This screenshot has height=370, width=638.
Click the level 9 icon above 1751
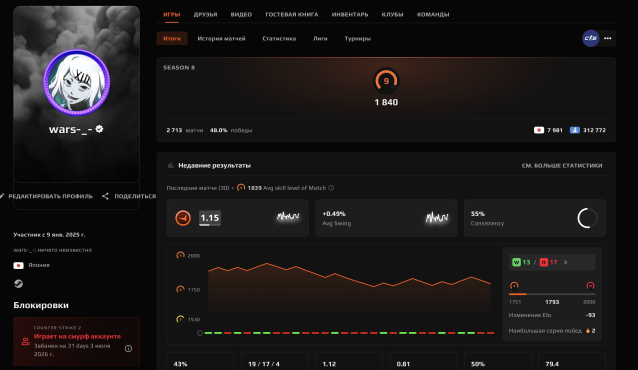pyautogui.click(x=514, y=285)
